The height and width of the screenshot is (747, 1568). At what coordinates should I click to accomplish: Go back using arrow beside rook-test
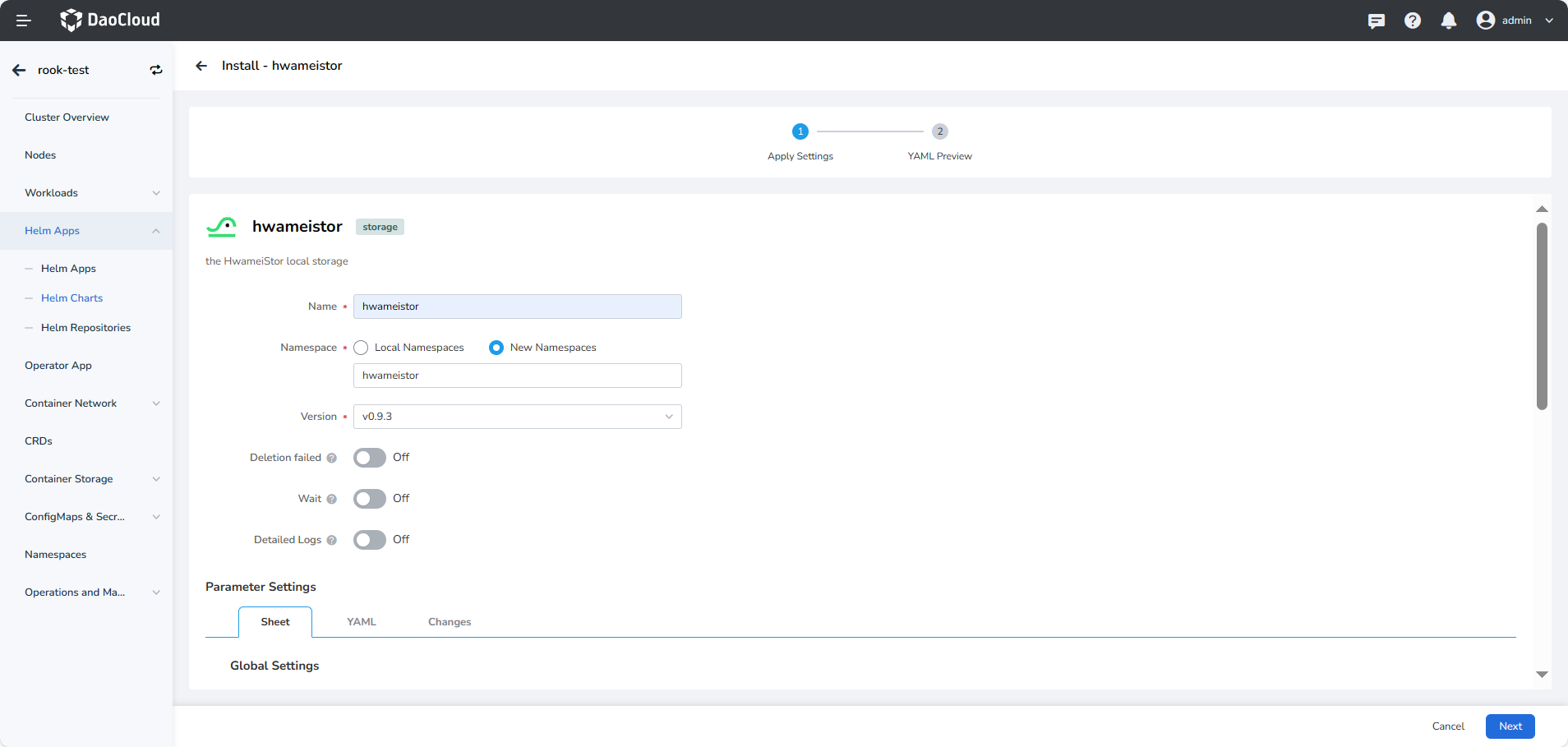click(20, 71)
